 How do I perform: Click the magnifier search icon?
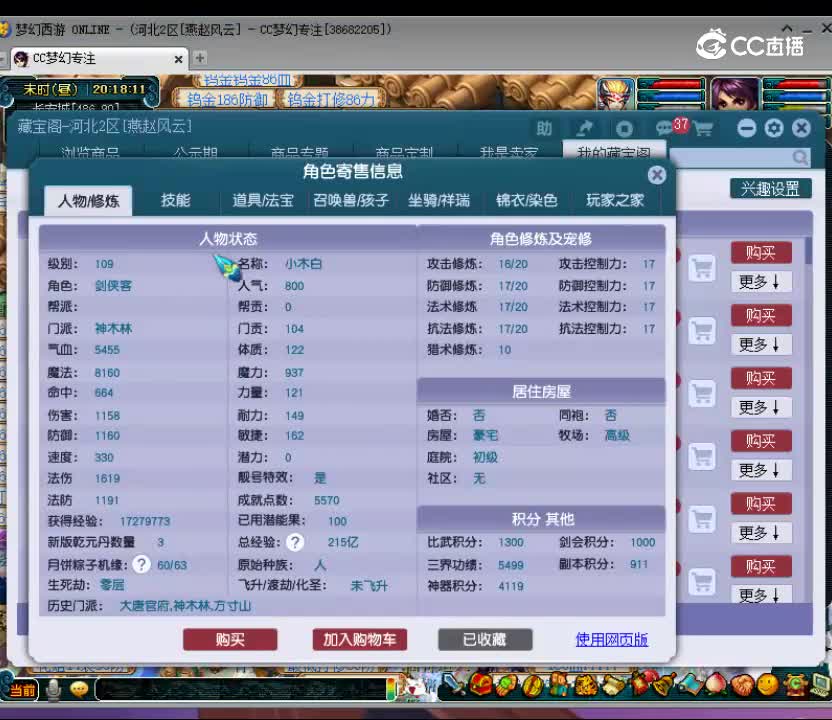(x=800, y=157)
